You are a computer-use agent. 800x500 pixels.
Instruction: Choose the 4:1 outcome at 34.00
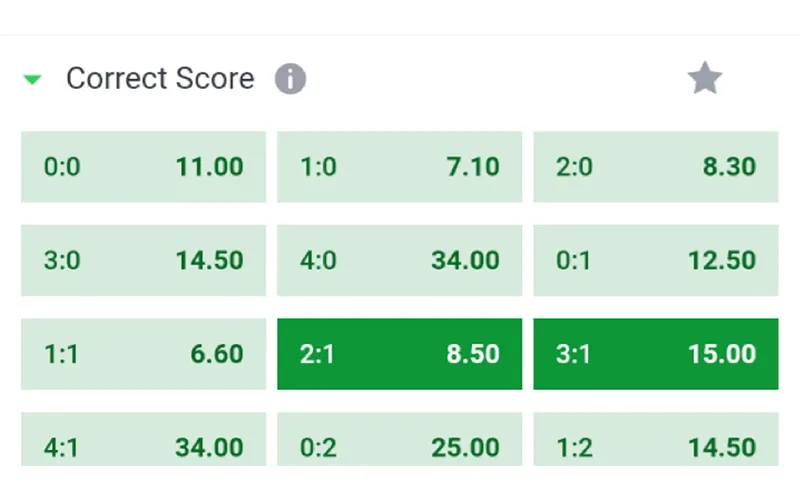pyautogui.click(x=143, y=439)
